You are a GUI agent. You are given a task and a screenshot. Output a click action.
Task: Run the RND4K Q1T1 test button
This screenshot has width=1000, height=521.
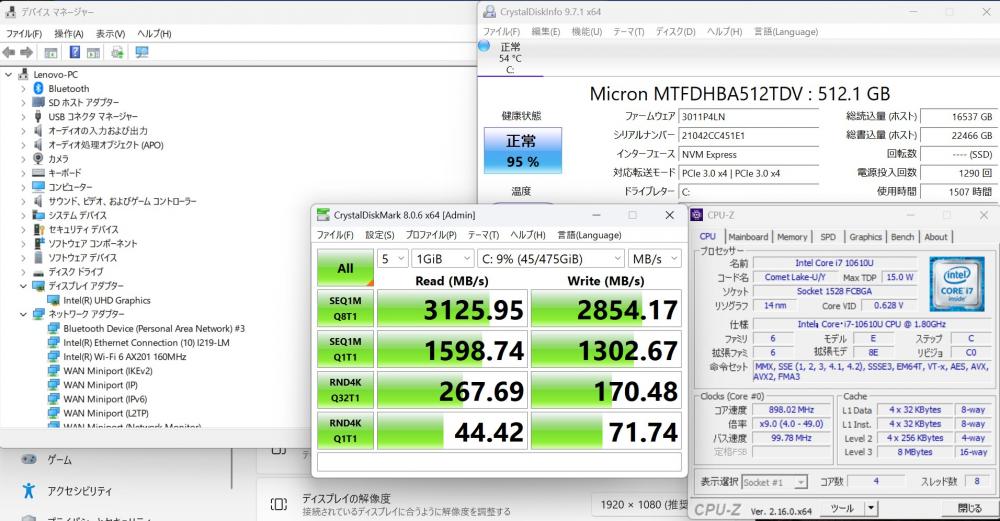(345, 431)
